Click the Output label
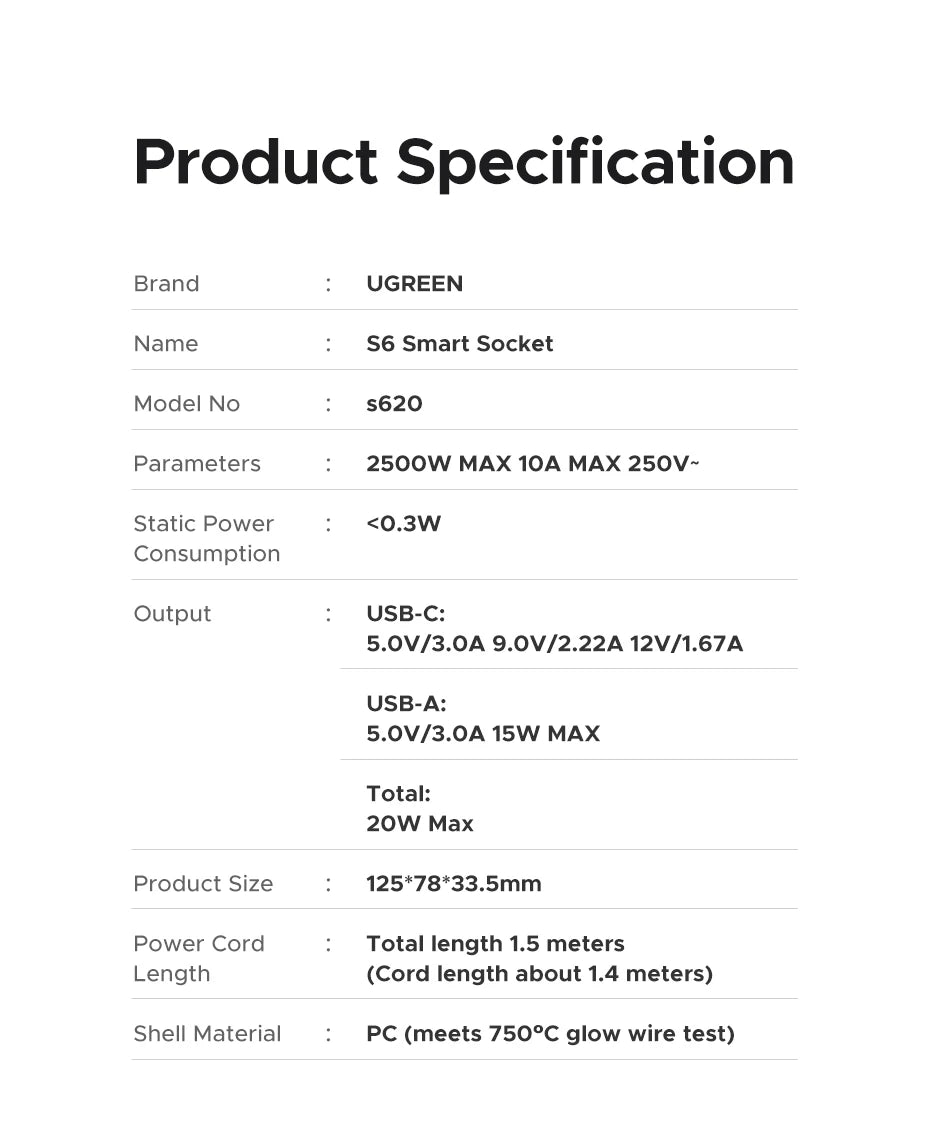 click(172, 613)
